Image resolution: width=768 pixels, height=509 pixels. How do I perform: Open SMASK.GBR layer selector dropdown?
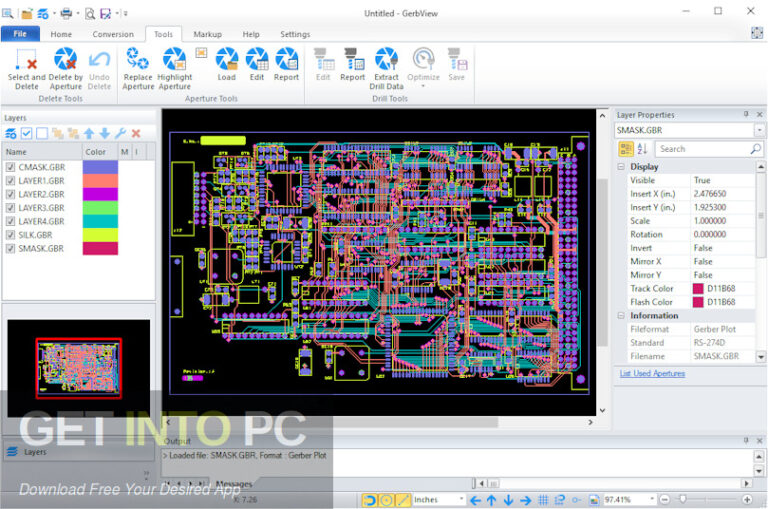[x=759, y=130]
